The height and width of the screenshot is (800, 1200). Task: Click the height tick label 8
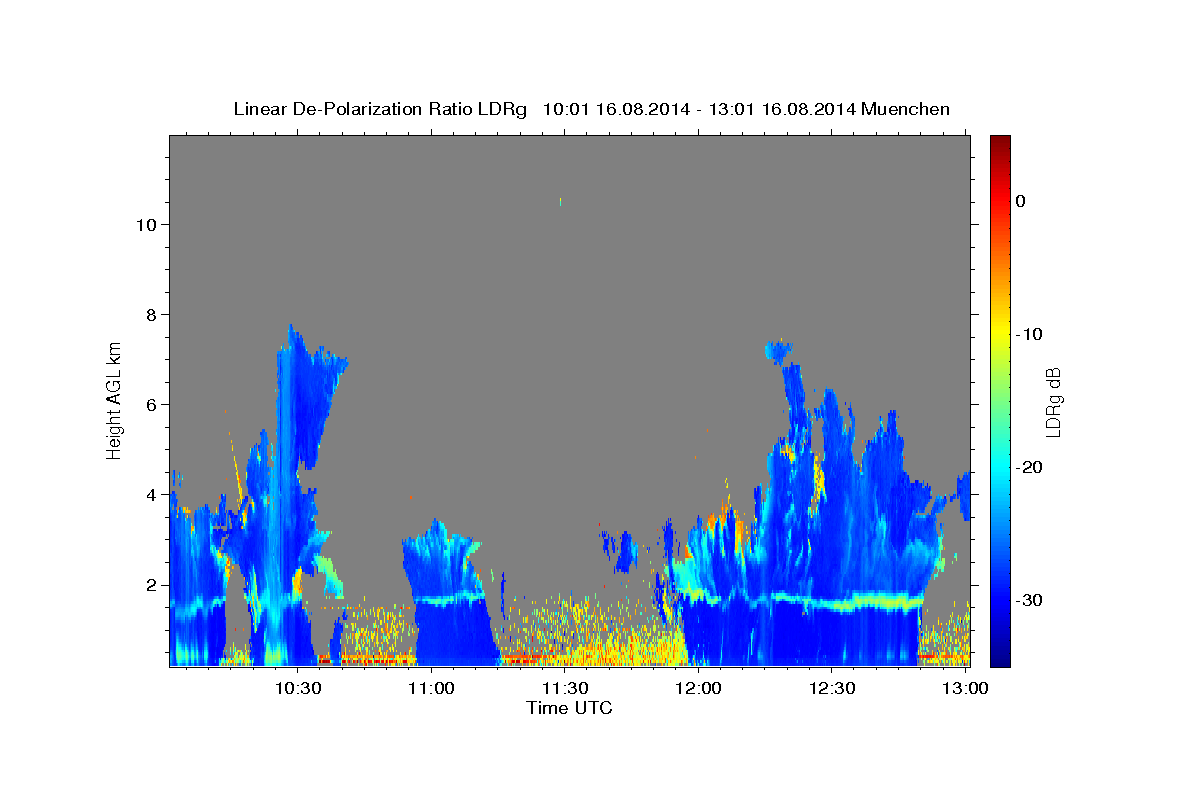click(x=149, y=314)
